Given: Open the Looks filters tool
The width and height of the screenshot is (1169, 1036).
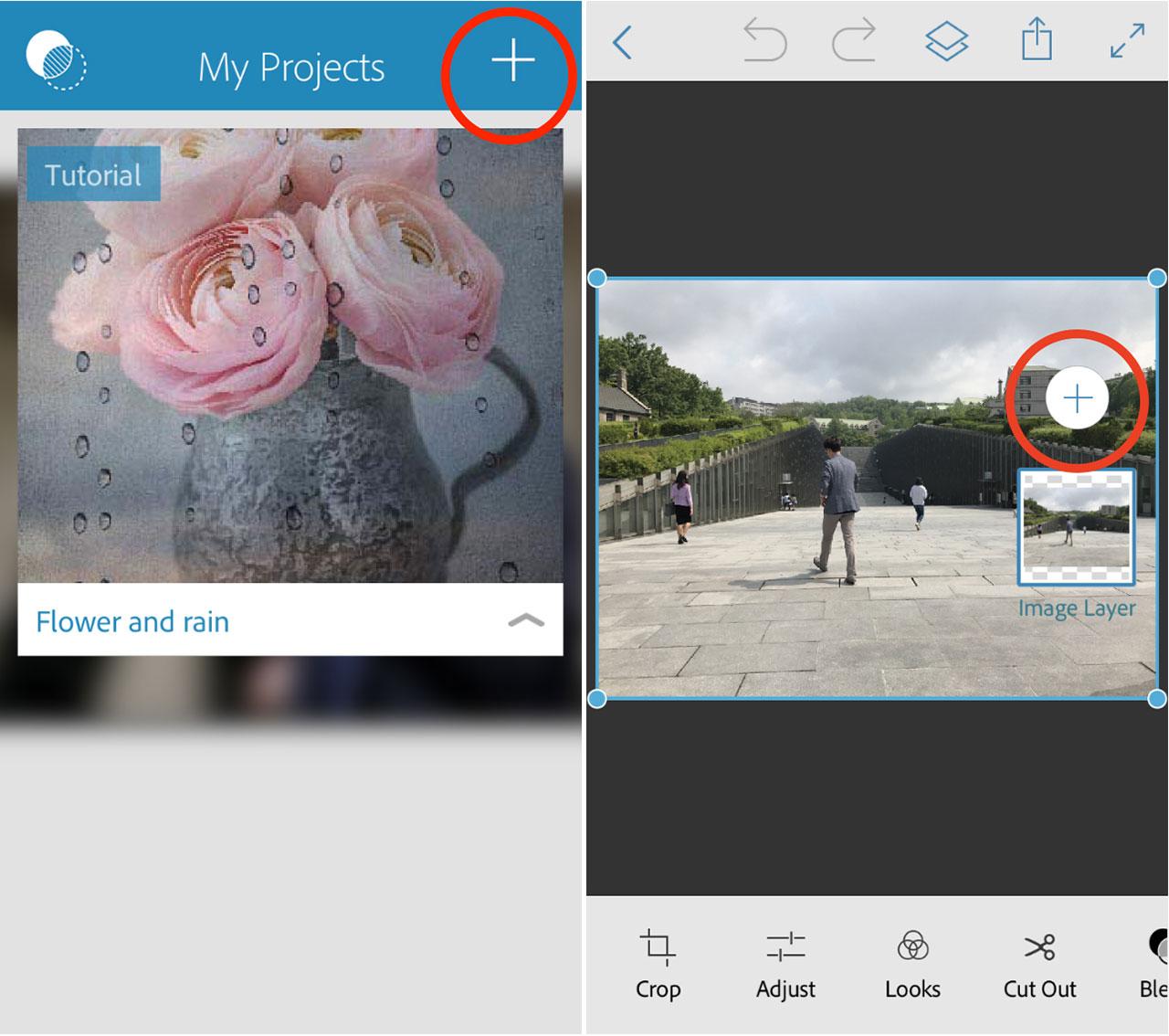Looking at the screenshot, I should (912, 963).
